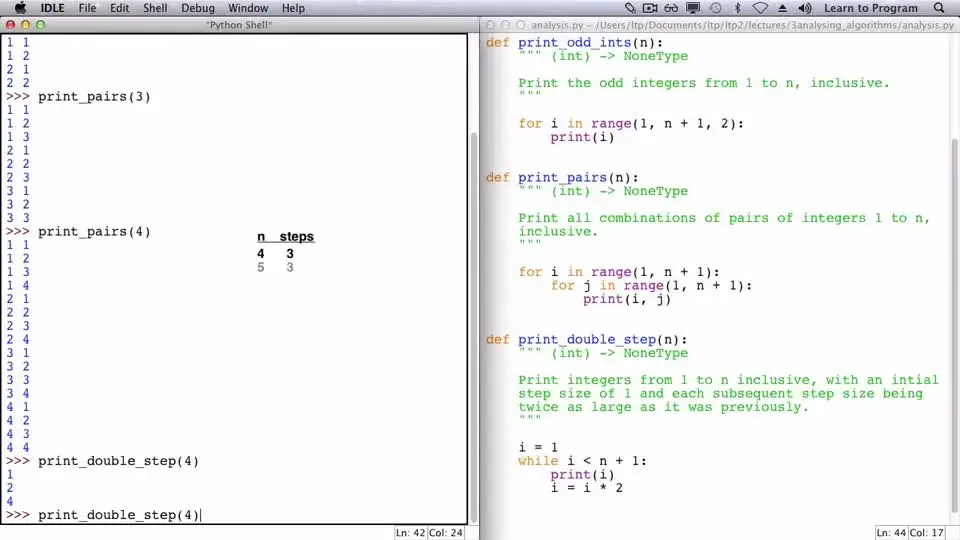960x540 pixels.
Task: Click the Learn to Program user menu
Action: click(871, 8)
